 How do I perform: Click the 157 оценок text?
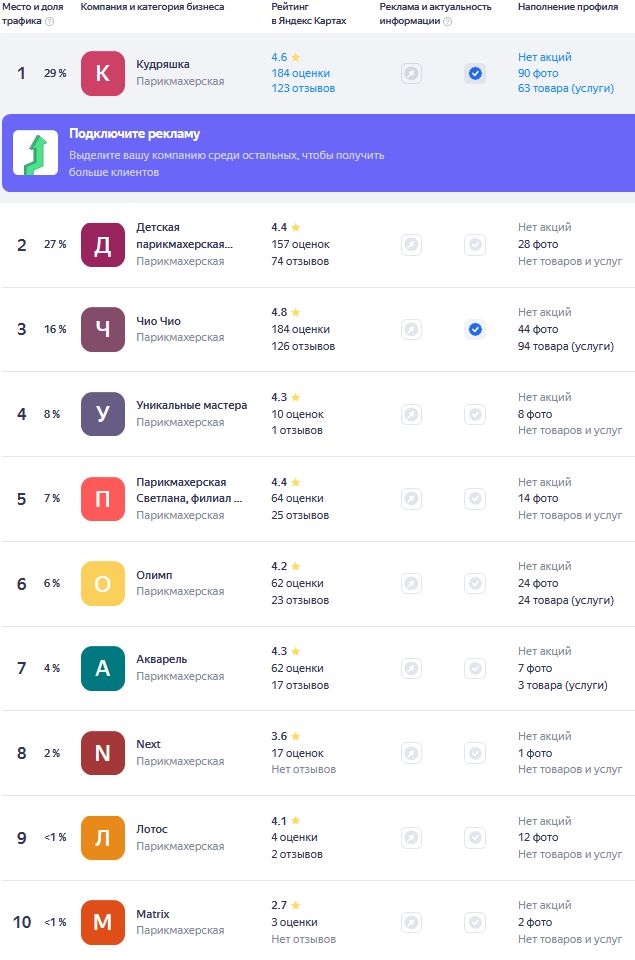[x=301, y=244]
